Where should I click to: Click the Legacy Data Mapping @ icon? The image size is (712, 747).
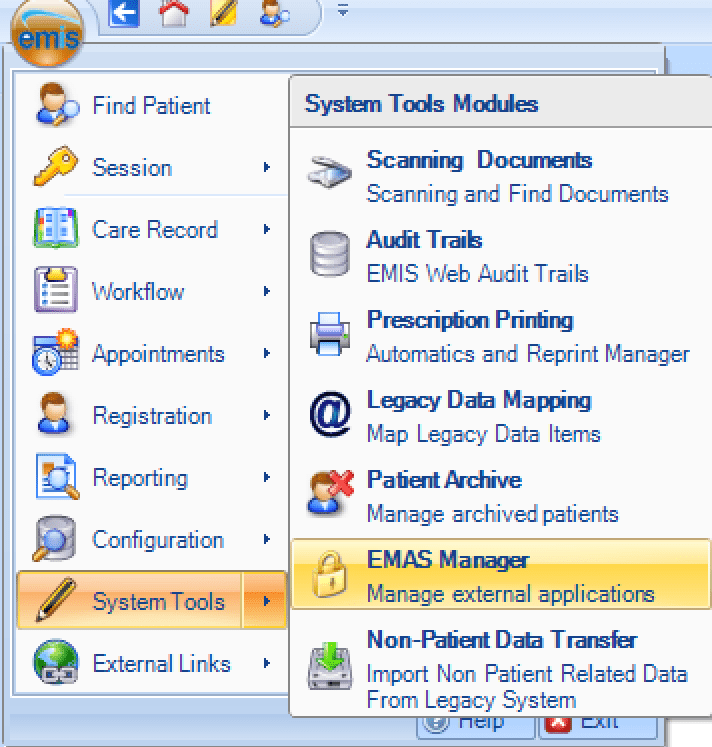[x=331, y=414]
